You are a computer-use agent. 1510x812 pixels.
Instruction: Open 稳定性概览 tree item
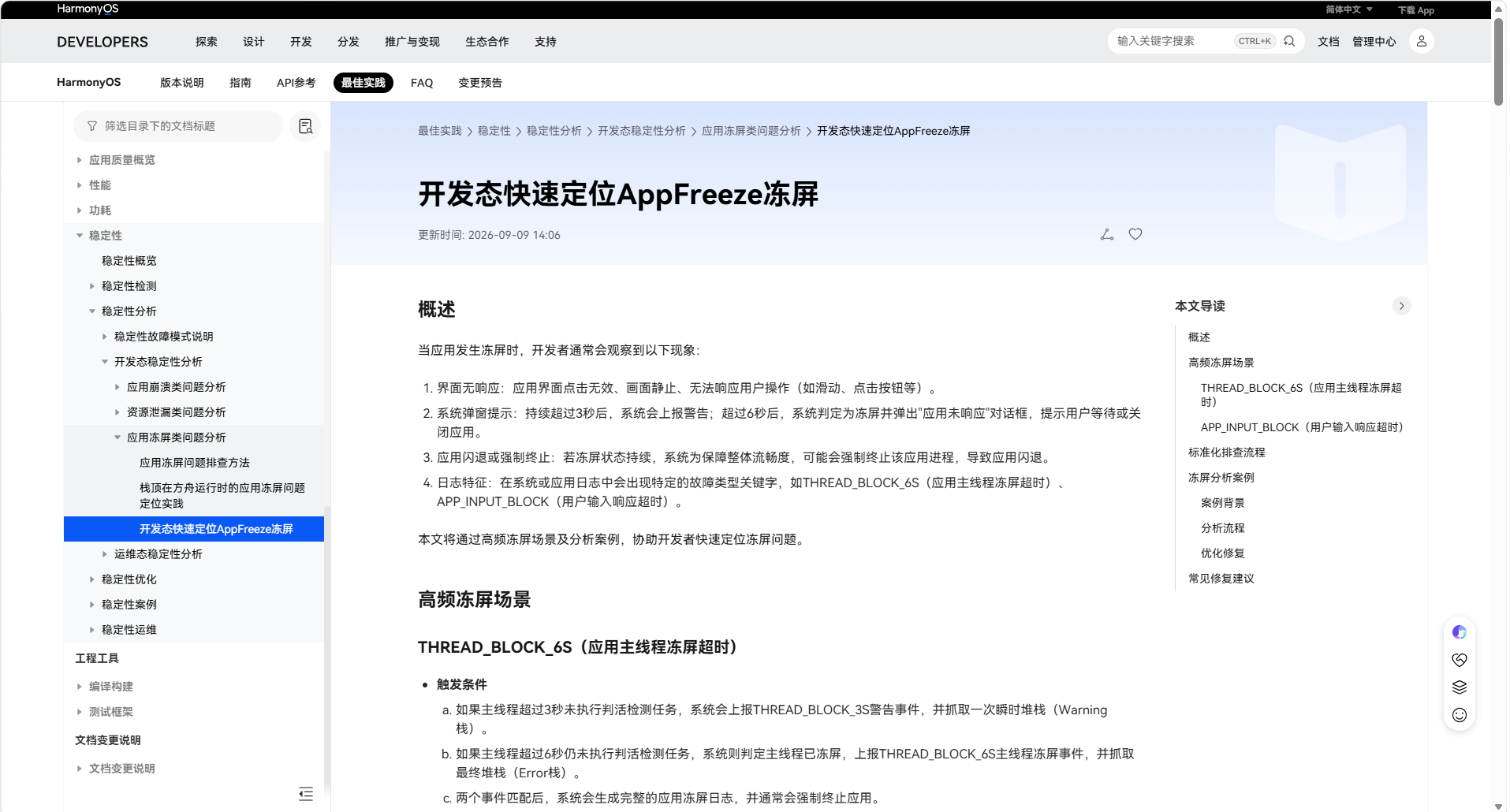tap(129, 261)
